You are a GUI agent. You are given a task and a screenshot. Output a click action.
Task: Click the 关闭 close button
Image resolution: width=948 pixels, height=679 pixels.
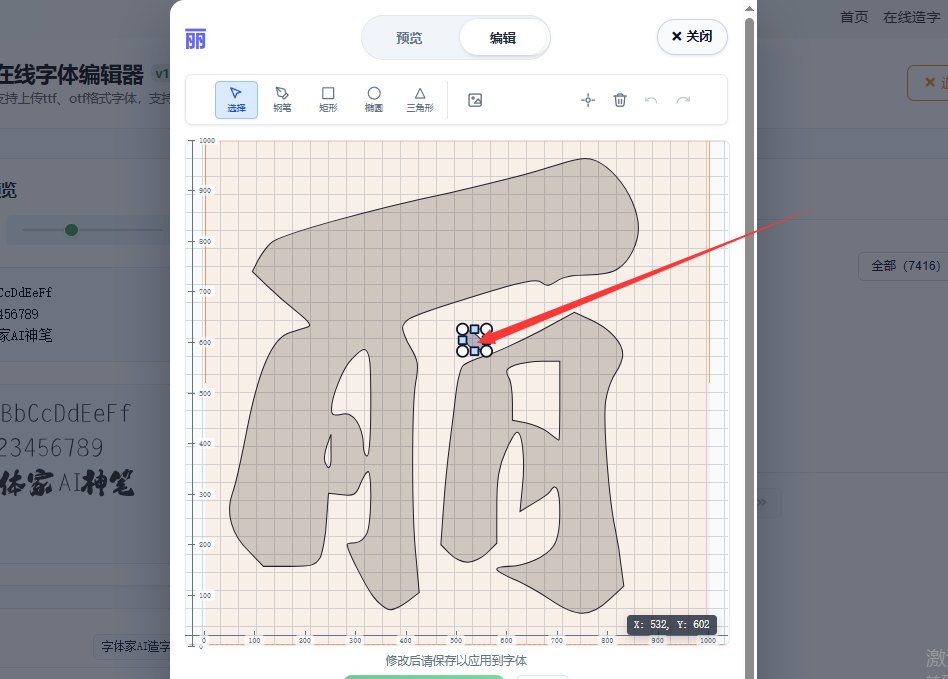(x=691, y=36)
